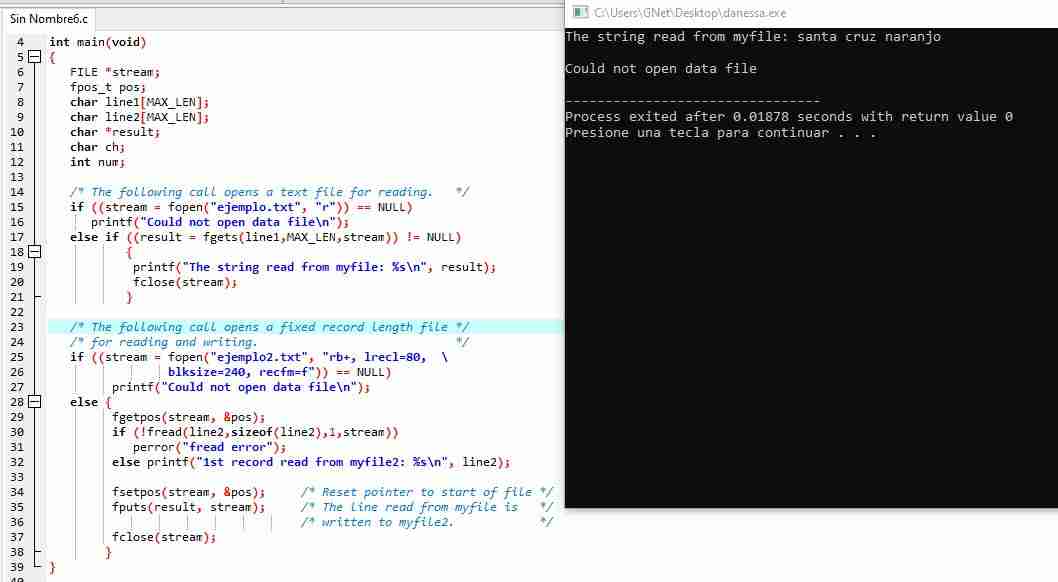
Task: Click the 'char line1[MAX_LEN];' line
Action: click(140, 102)
